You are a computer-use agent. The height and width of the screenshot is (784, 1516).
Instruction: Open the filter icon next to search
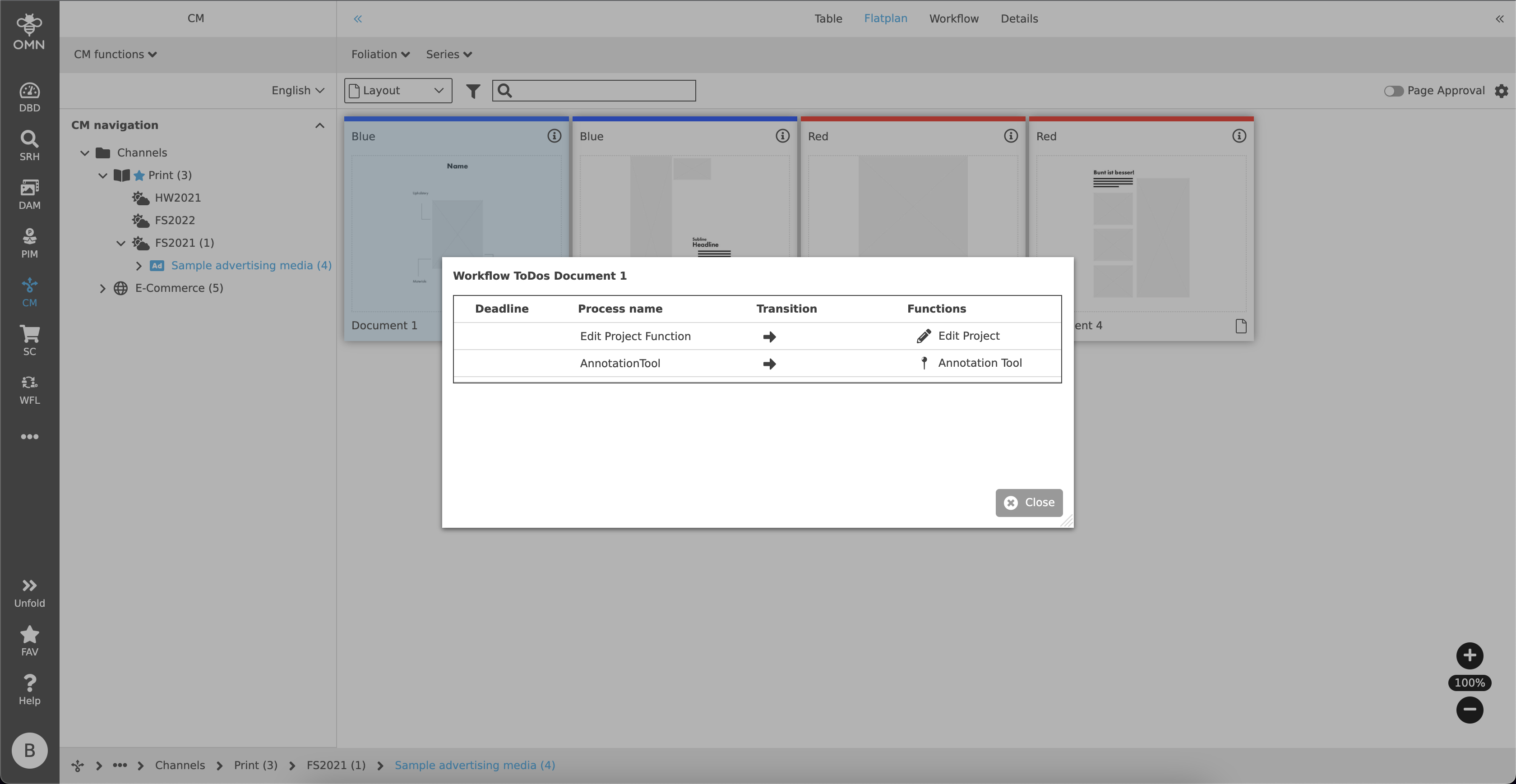[472, 91]
